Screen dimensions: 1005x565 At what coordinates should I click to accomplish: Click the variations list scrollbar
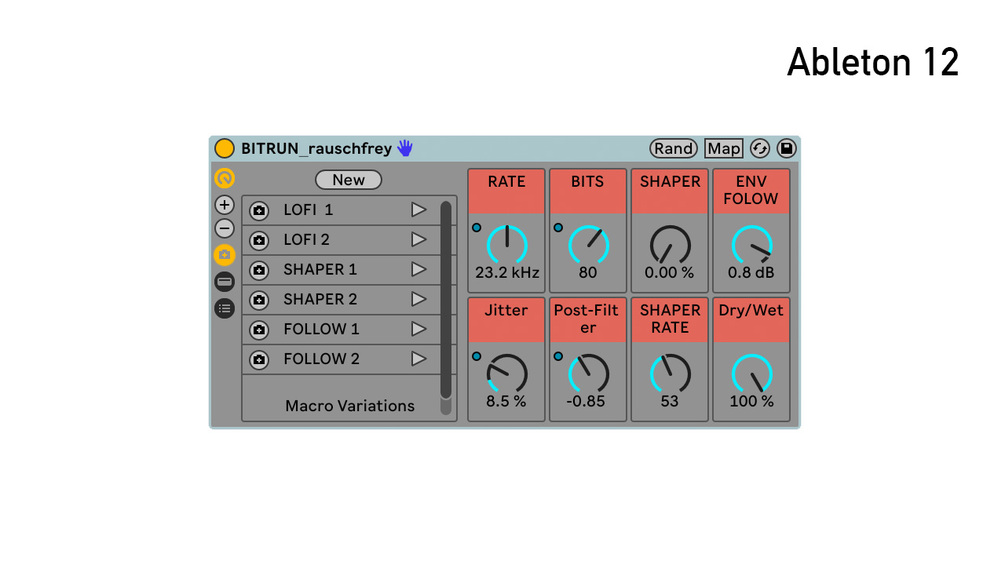[x=446, y=300]
